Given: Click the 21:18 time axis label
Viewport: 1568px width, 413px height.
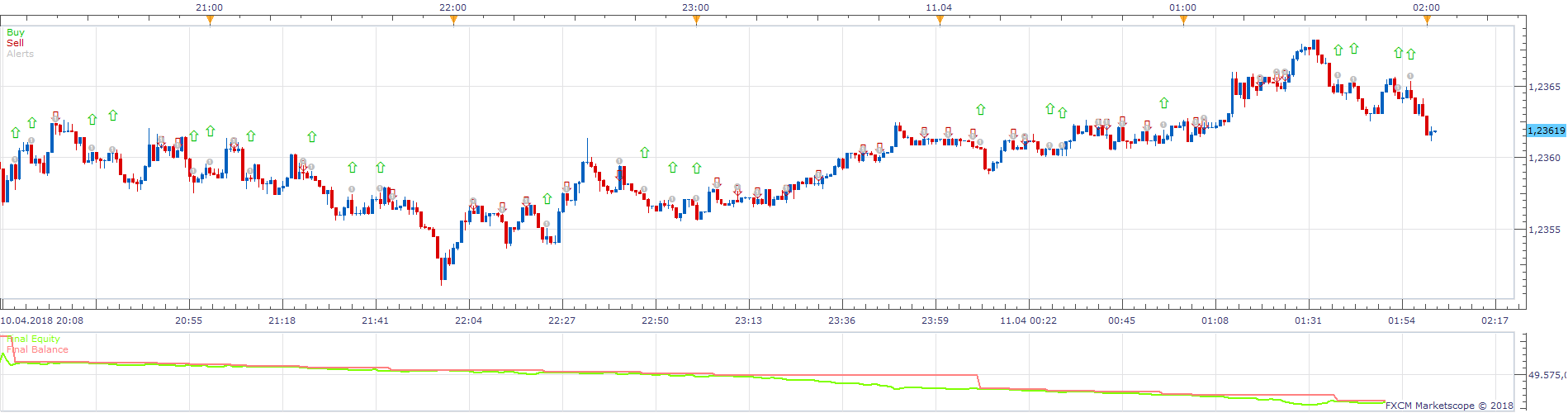Looking at the screenshot, I should tap(282, 320).
